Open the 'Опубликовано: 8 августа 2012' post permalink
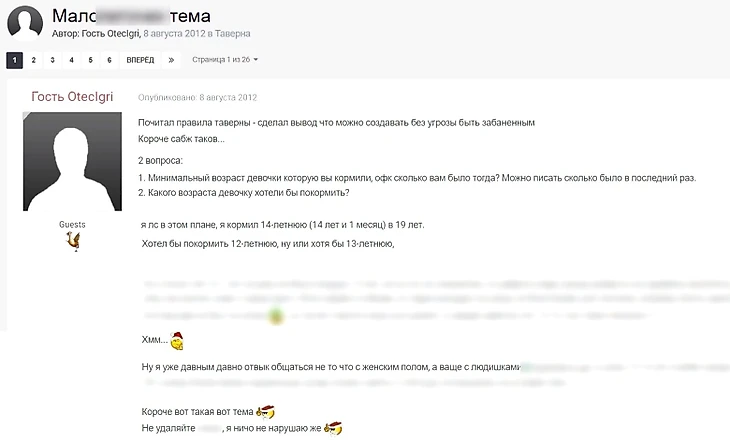The height and width of the screenshot is (440, 730). (x=197, y=97)
